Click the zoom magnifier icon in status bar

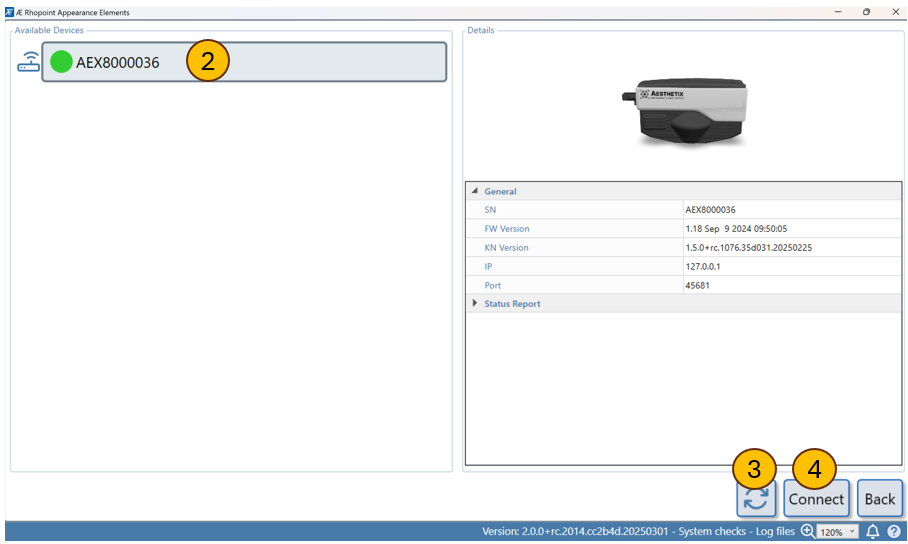[x=807, y=532]
